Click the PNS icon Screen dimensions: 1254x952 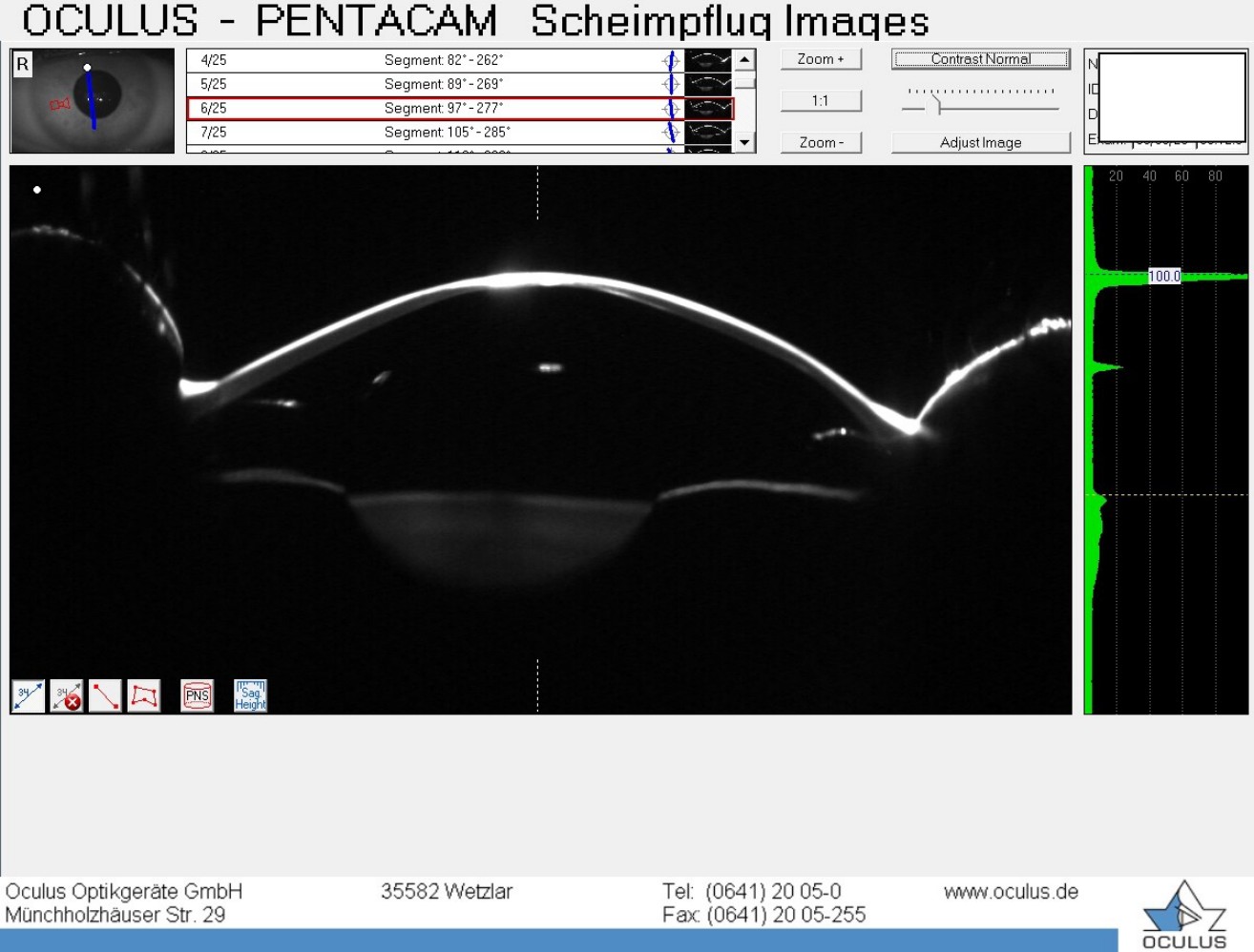tap(198, 695)
